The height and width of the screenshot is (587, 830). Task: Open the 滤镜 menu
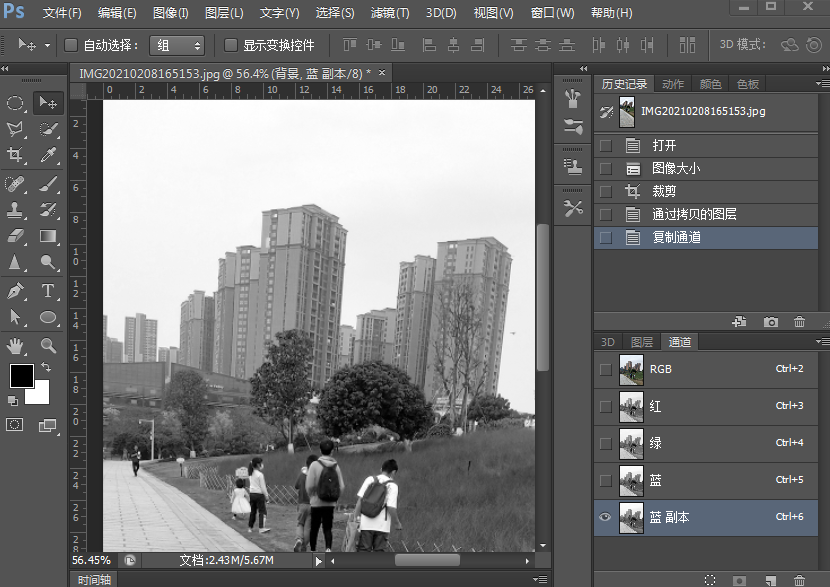point(390,13)
